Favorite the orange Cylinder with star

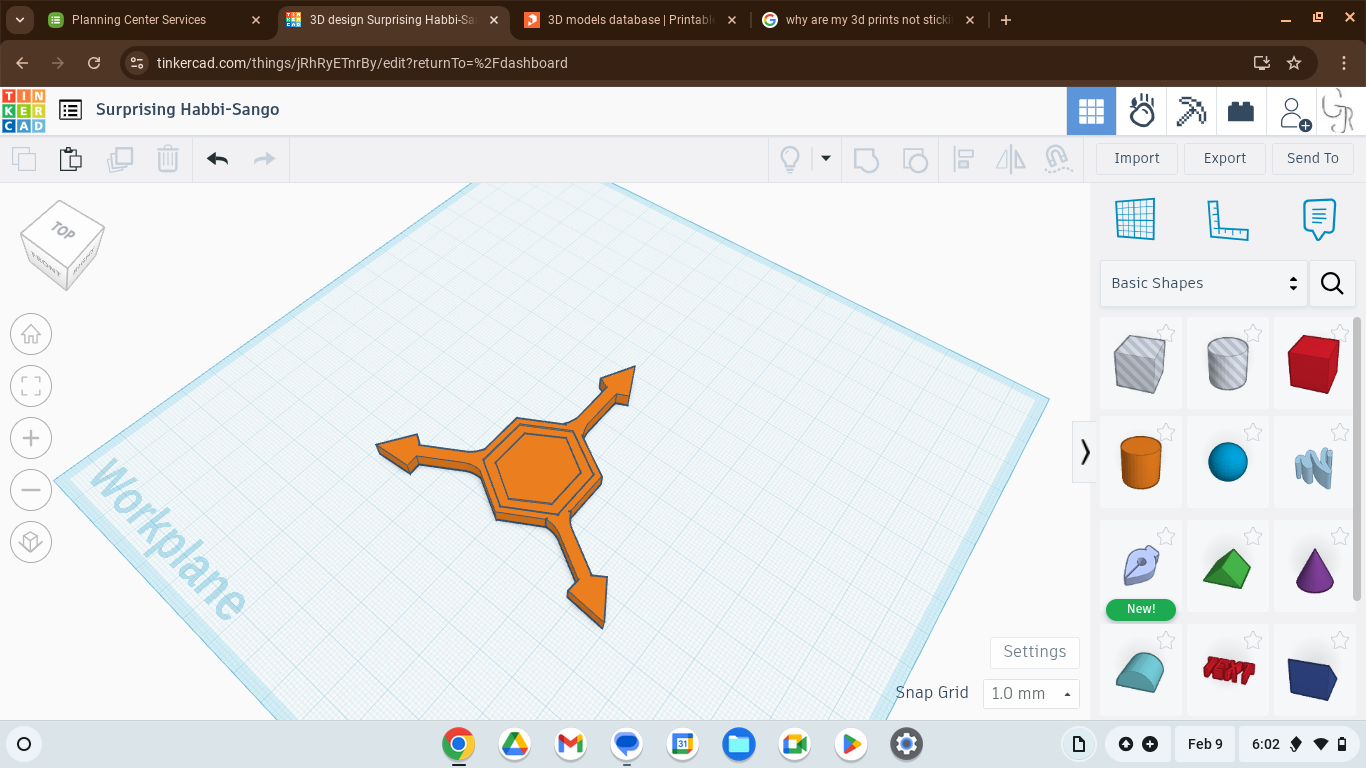[x=1166, y=432]
